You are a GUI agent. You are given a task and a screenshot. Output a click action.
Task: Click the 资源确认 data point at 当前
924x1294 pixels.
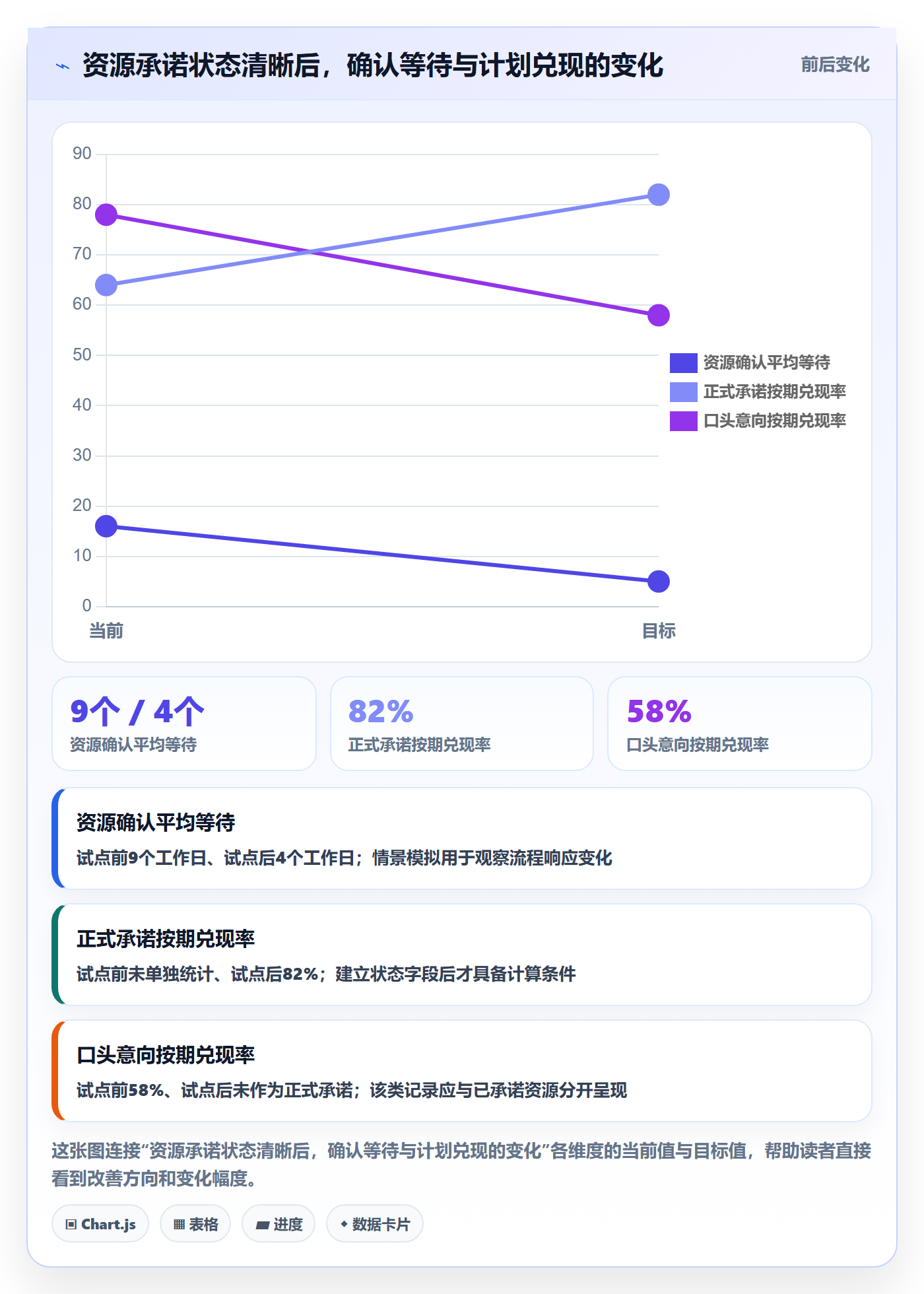click(106, 526)
